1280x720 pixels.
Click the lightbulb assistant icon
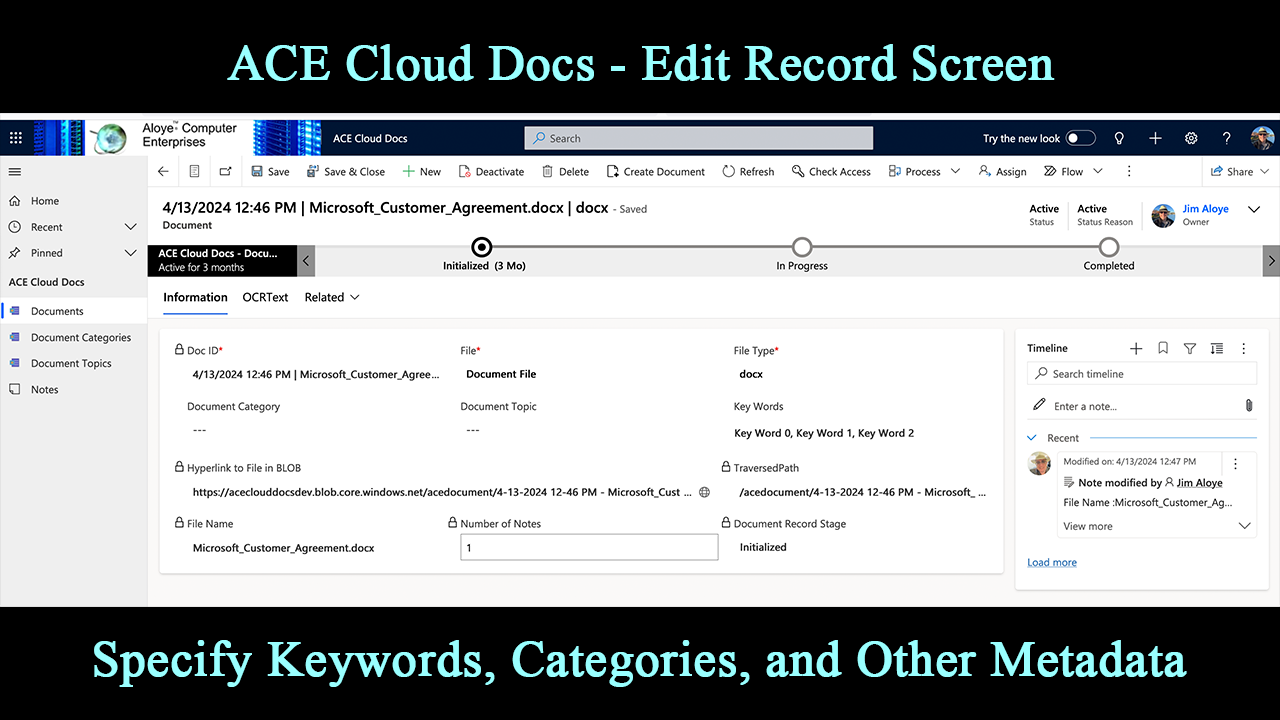click(1119, 138)
